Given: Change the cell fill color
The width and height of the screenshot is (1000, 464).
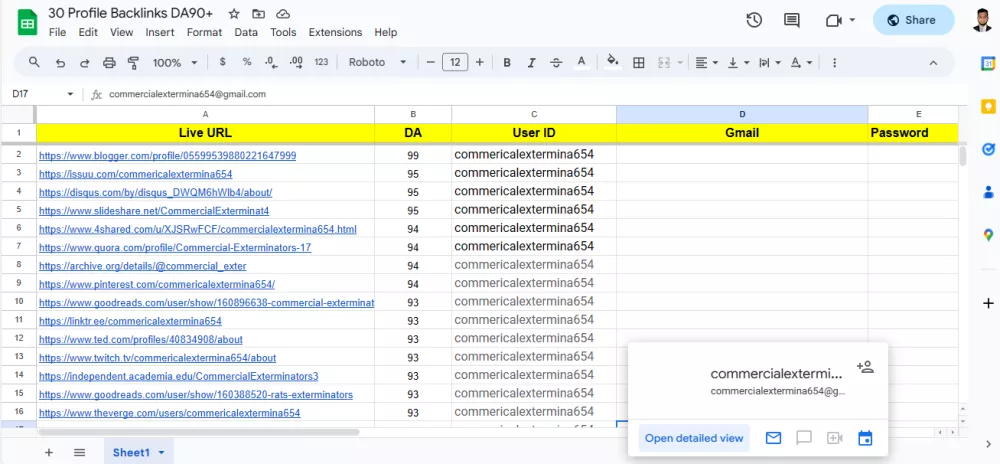Looking at the screenshot, I should 613,62.
